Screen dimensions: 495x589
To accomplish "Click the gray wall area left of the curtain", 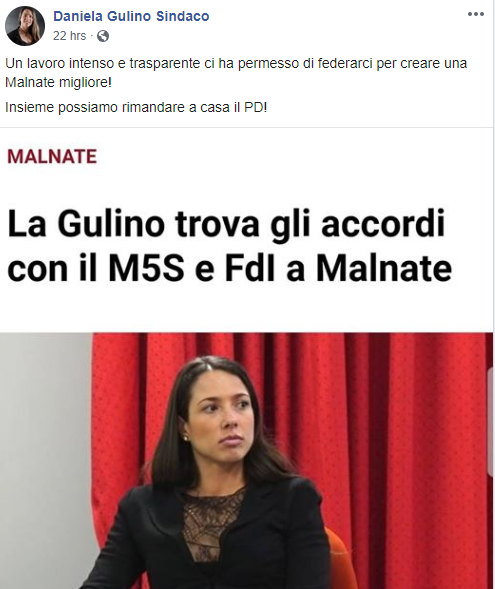I will coord(45,451).
